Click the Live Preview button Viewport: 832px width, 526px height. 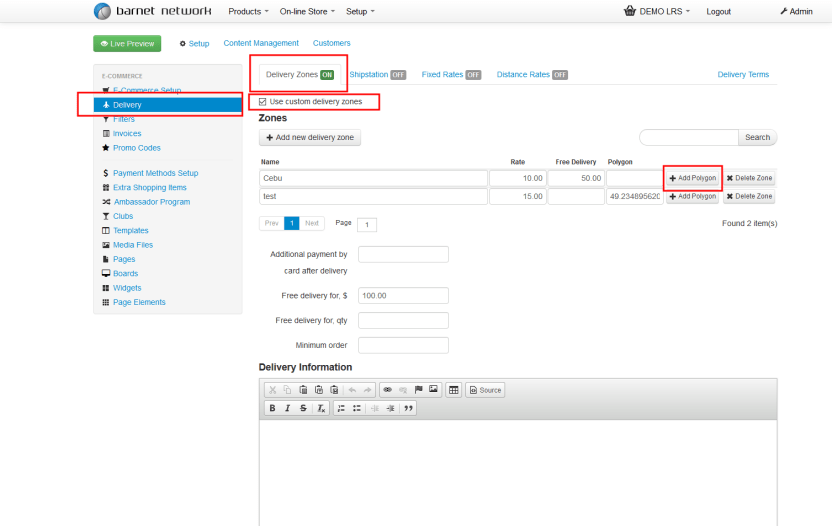(x=127, y=44)
